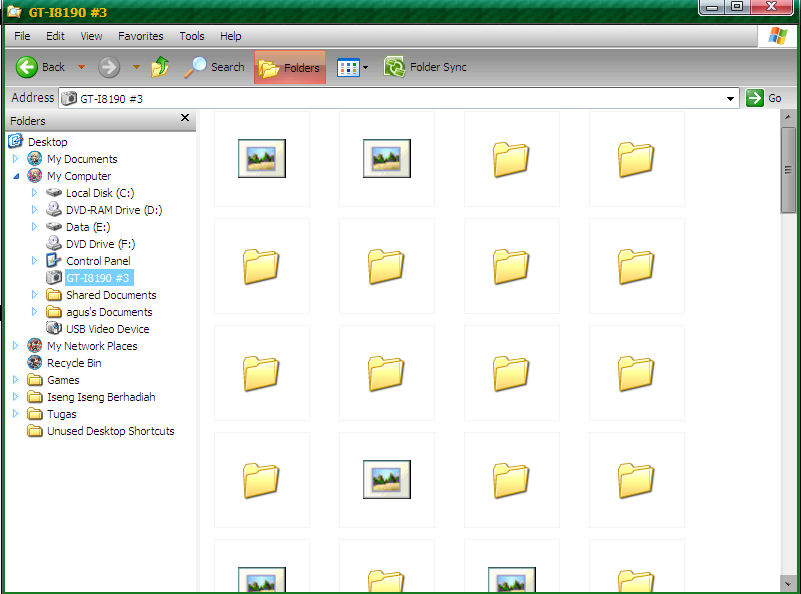Select the DVD-RAM Drive (D:) icon
The height and width of the screenshot is (594, 801).
tap(54, 209)
